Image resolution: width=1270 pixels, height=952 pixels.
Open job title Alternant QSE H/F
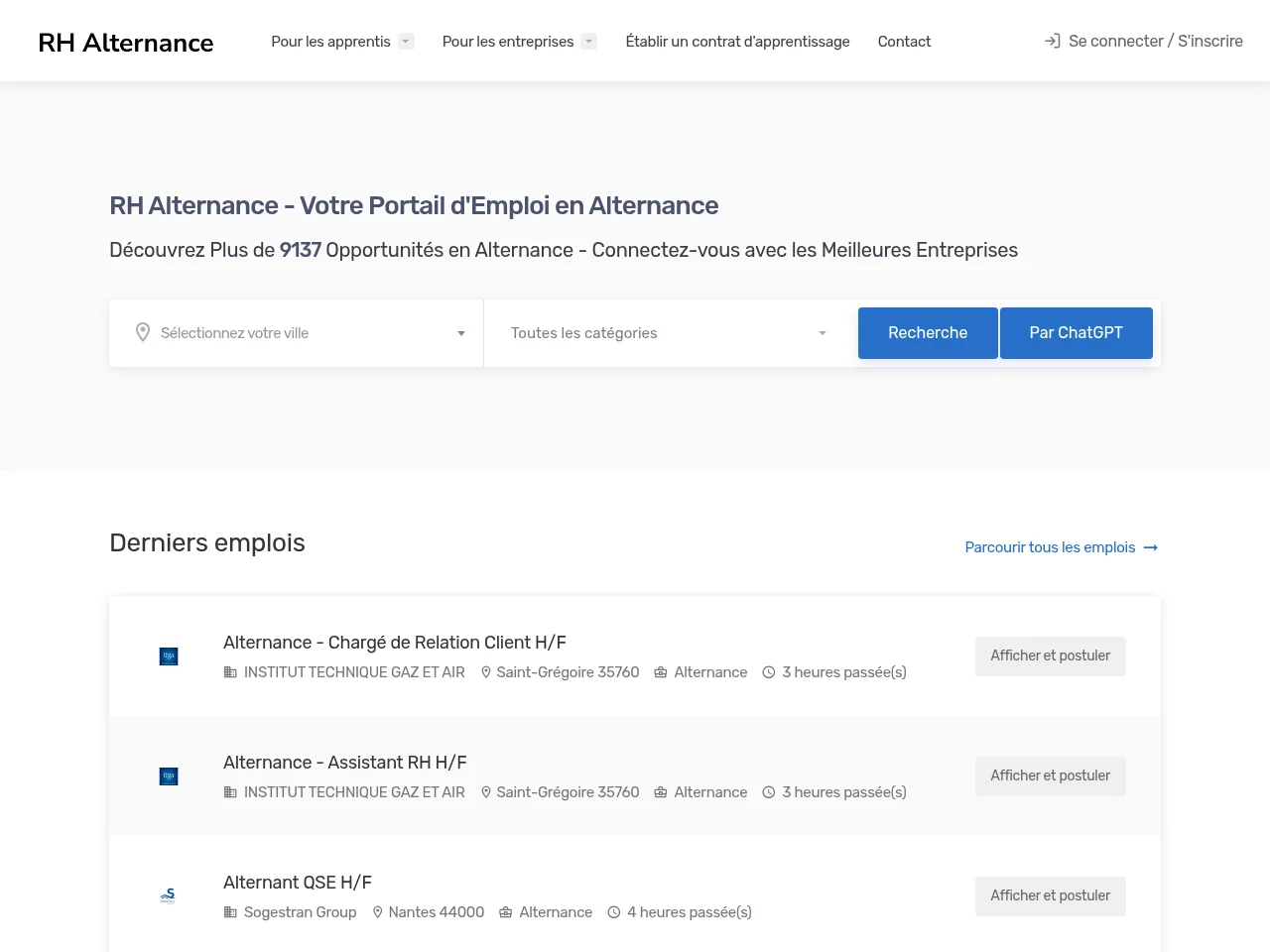point(298,883)
